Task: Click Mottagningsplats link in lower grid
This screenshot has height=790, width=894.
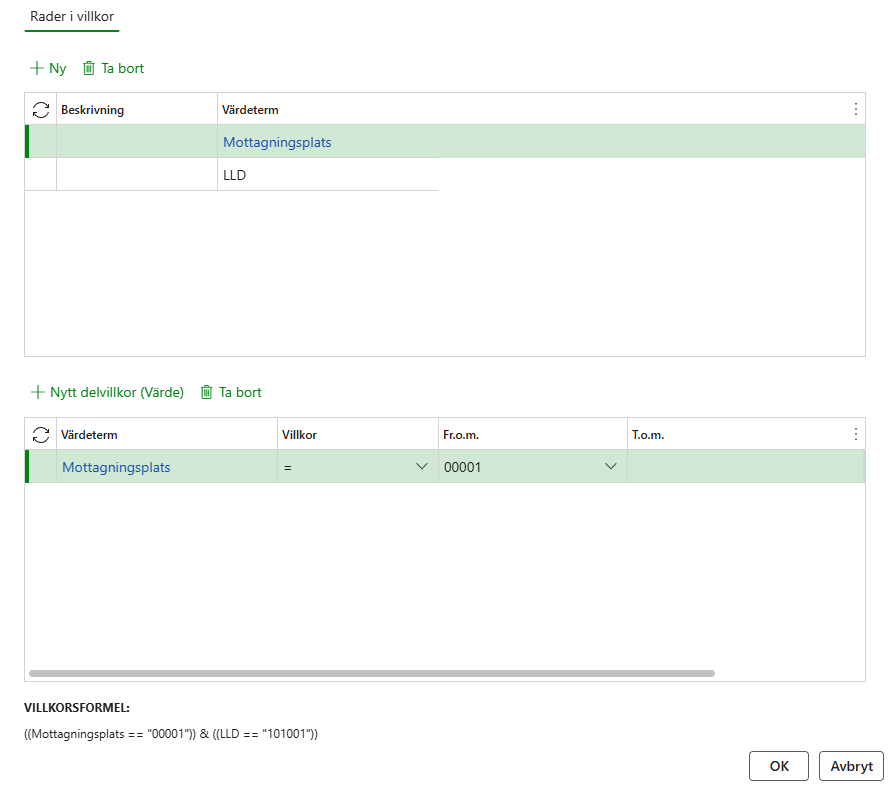Action: 116,467
